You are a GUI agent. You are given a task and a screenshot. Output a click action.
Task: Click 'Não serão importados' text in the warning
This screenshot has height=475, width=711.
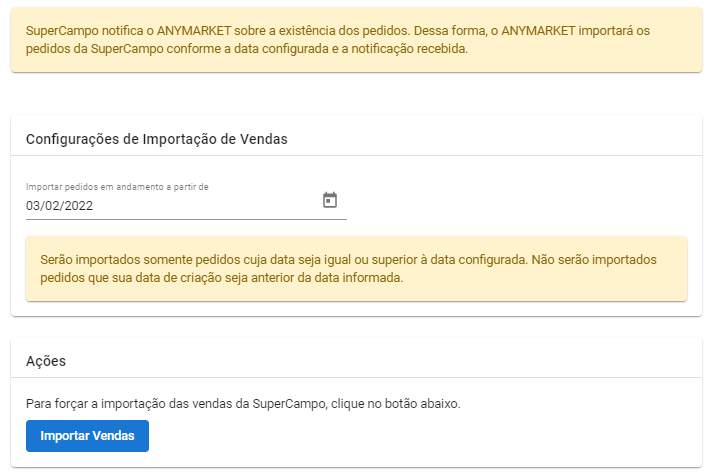[594, 260]
